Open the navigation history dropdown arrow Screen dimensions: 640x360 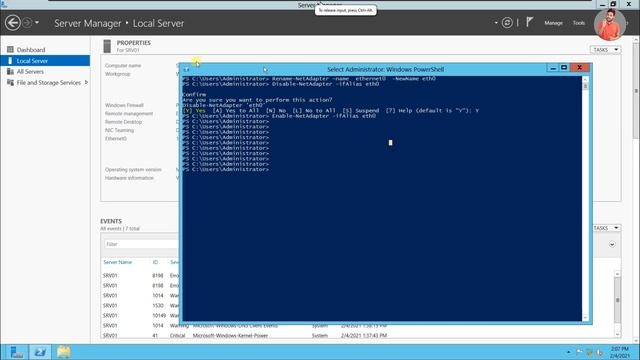pyautogui.click(x=37, y=23)
